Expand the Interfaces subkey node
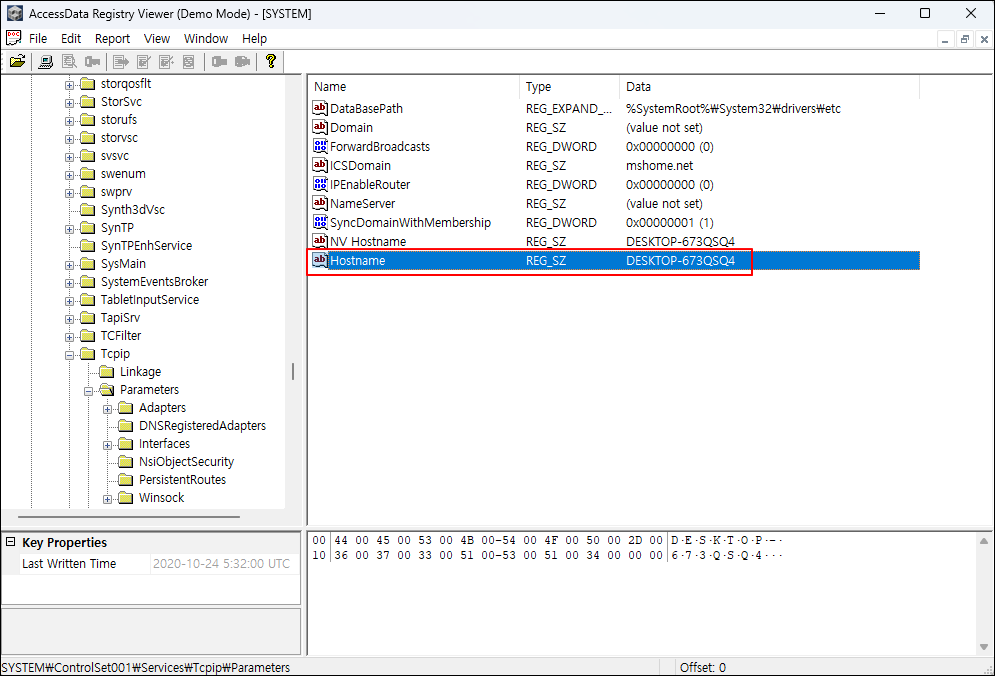The width and height of the screenshot is (995, 676). [x=107, y=445]
